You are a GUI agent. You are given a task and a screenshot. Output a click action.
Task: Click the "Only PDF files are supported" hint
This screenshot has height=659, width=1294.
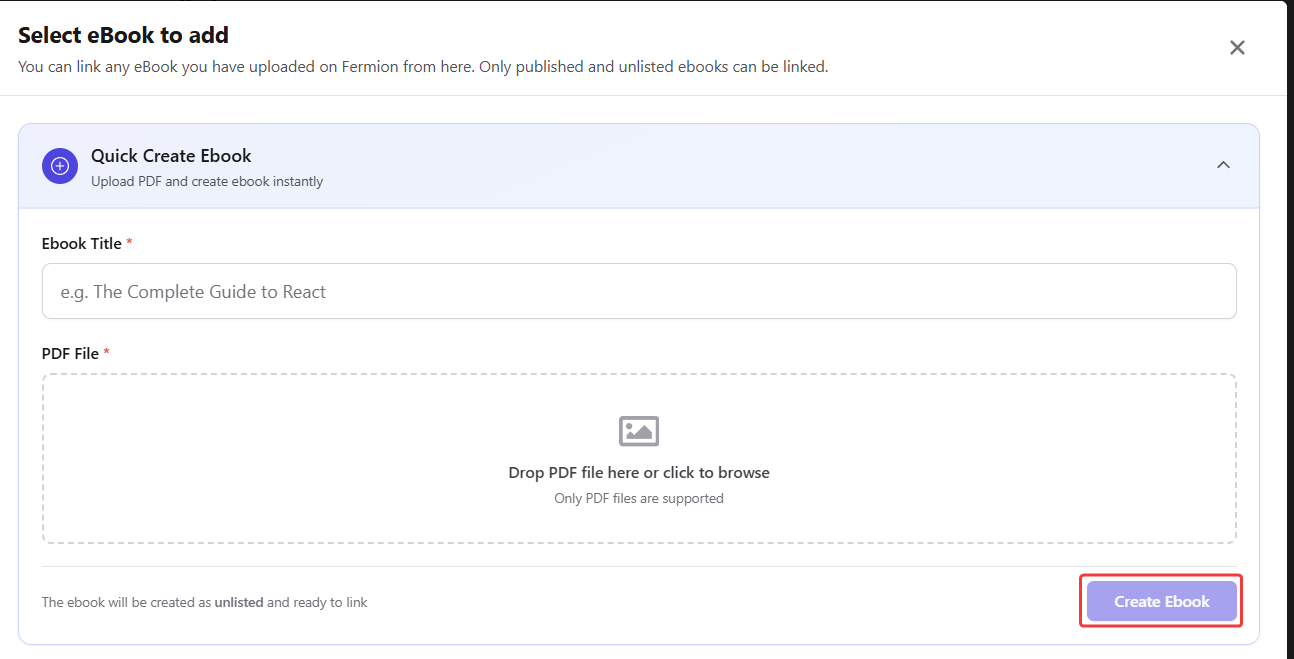coord(638,498)
